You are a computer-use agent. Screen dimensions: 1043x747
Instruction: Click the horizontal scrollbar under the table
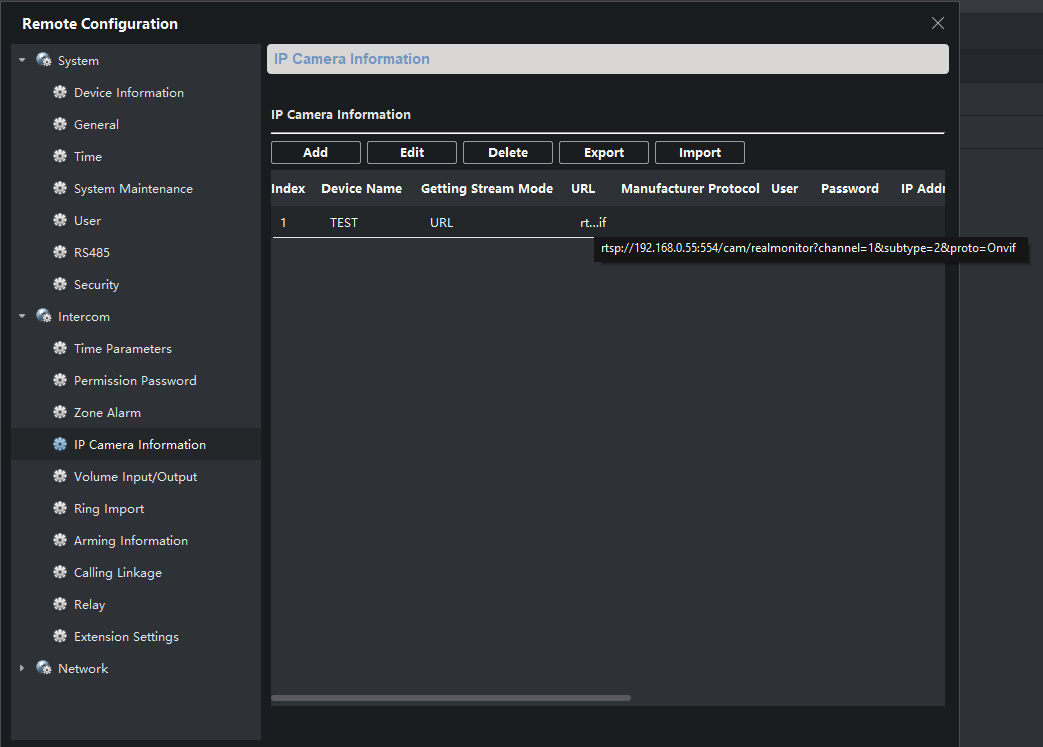450,698
